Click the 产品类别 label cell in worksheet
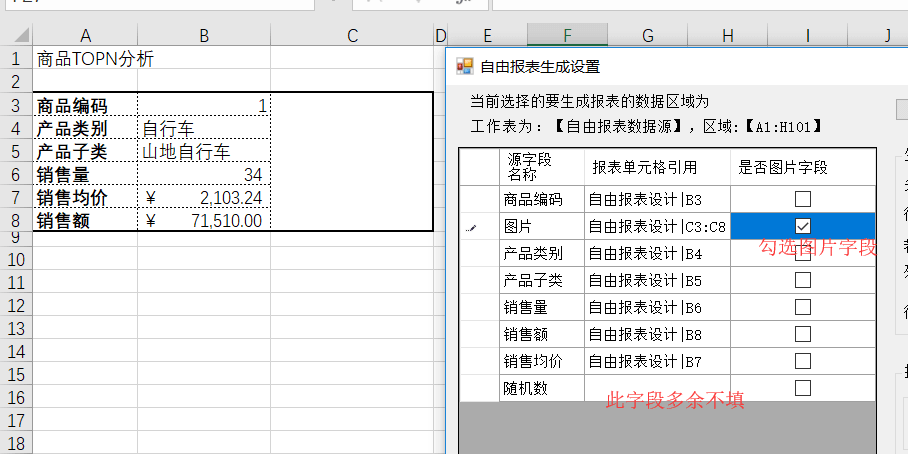Screen dimensions: 908x454 (x=85, y=128)
